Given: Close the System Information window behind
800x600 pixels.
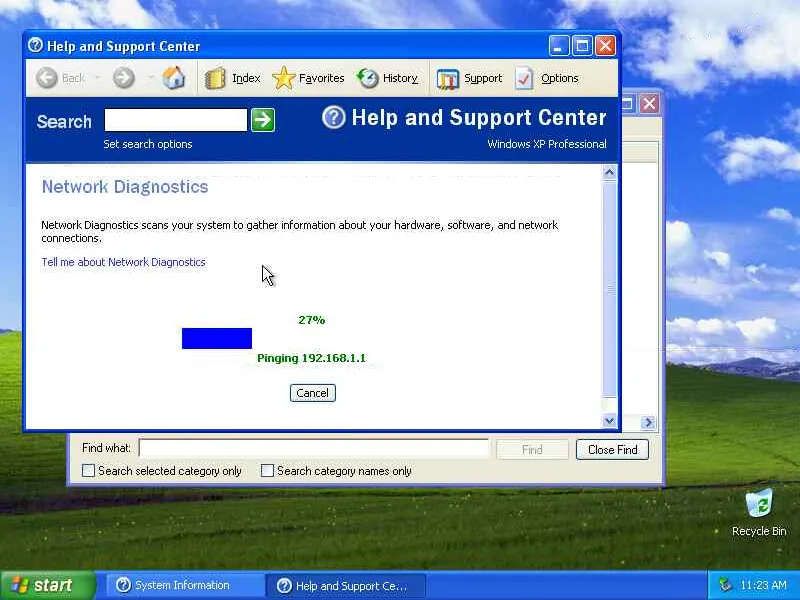Looking at the screenshot, I should click(649, 104).
